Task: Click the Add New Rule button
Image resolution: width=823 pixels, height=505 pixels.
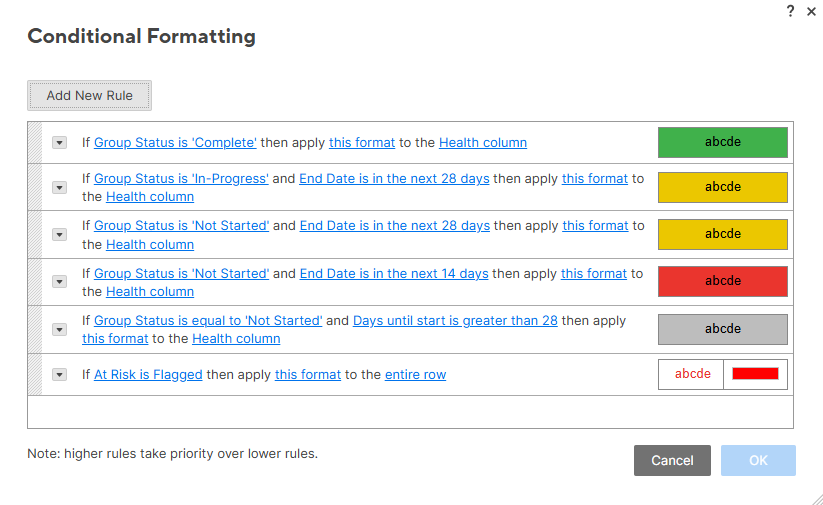Action: coord(90,96)
